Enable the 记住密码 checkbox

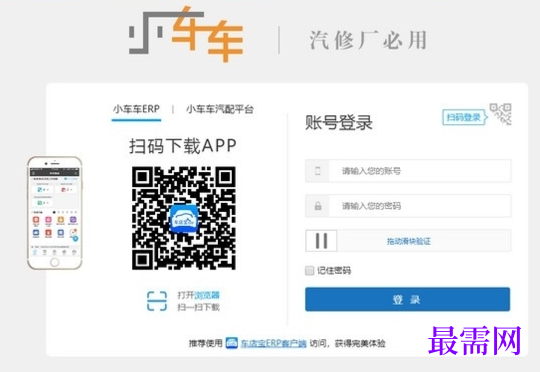(x=309, y=270)
